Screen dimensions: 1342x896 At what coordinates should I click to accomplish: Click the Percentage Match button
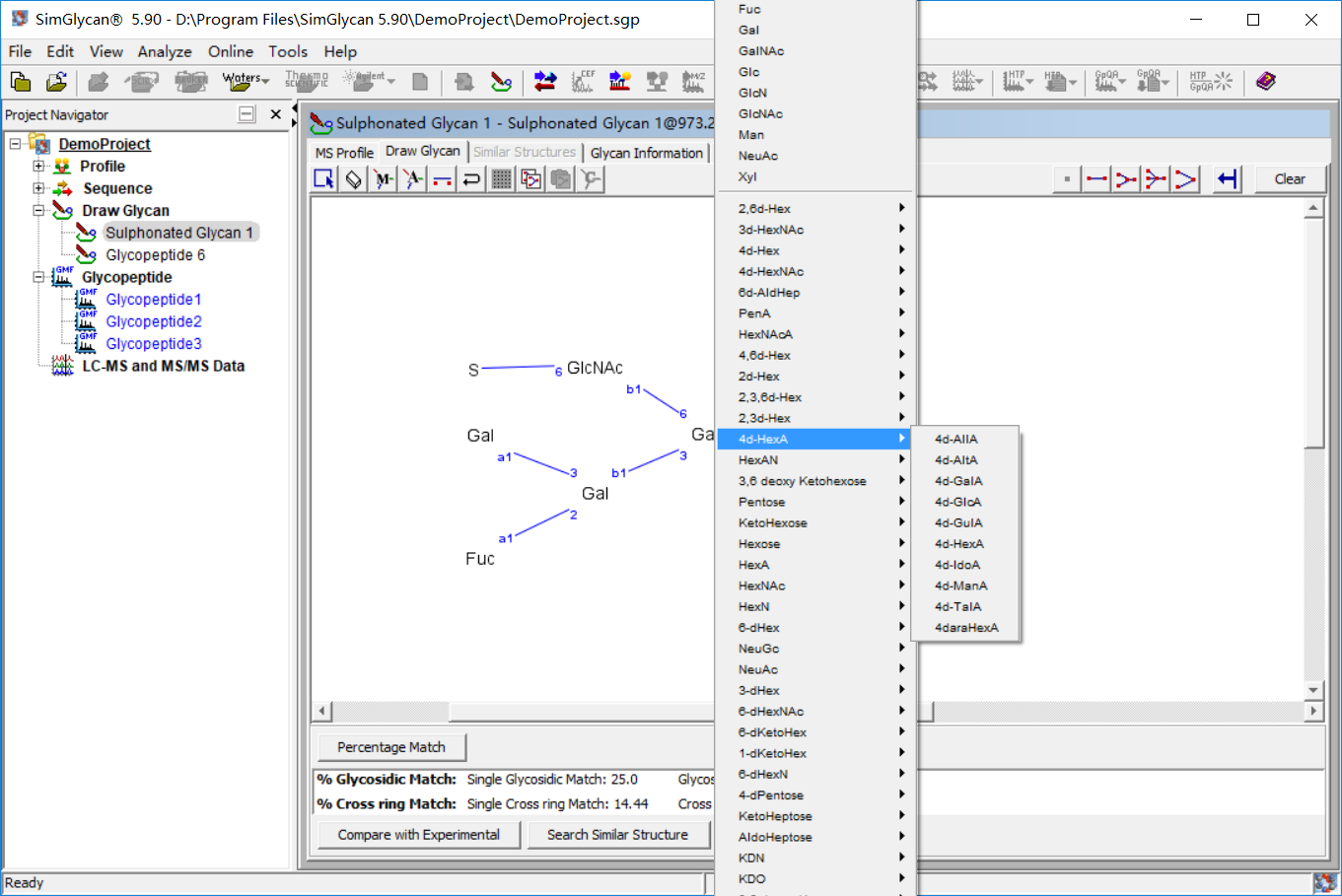391,747
